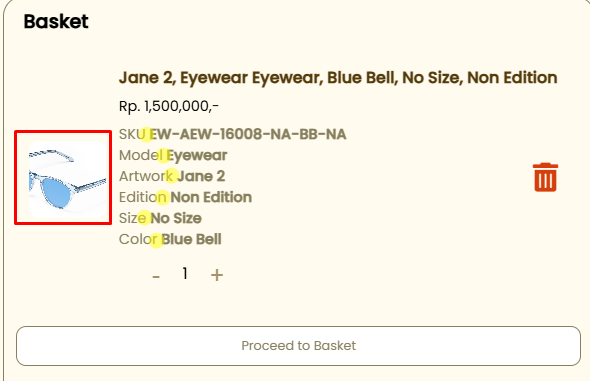Click the 'Non Edition' value beside Edition label
Screen dimensions: 590x381
(211, 197)
